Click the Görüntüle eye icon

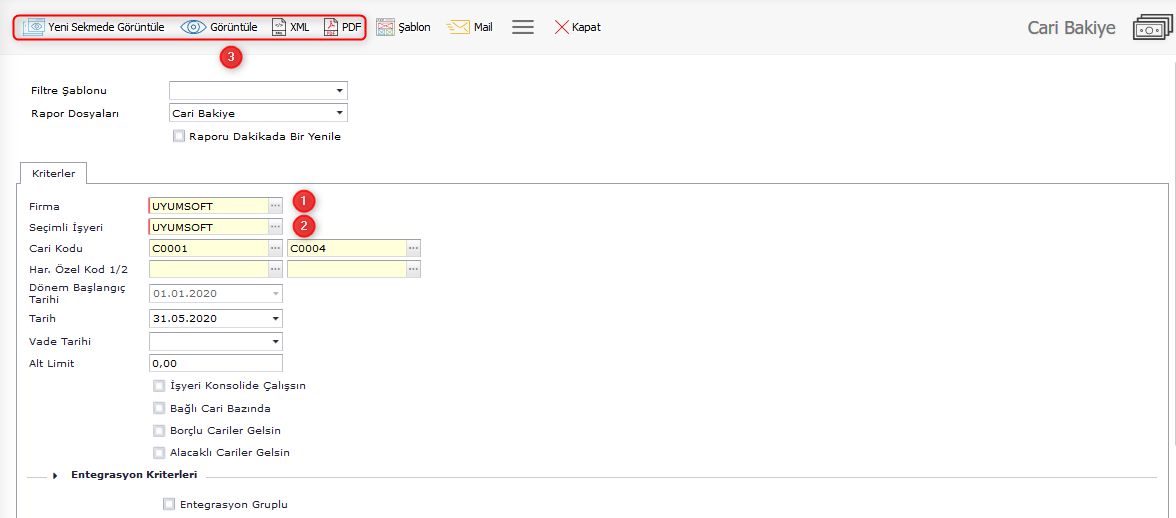(x=194, y=27)
